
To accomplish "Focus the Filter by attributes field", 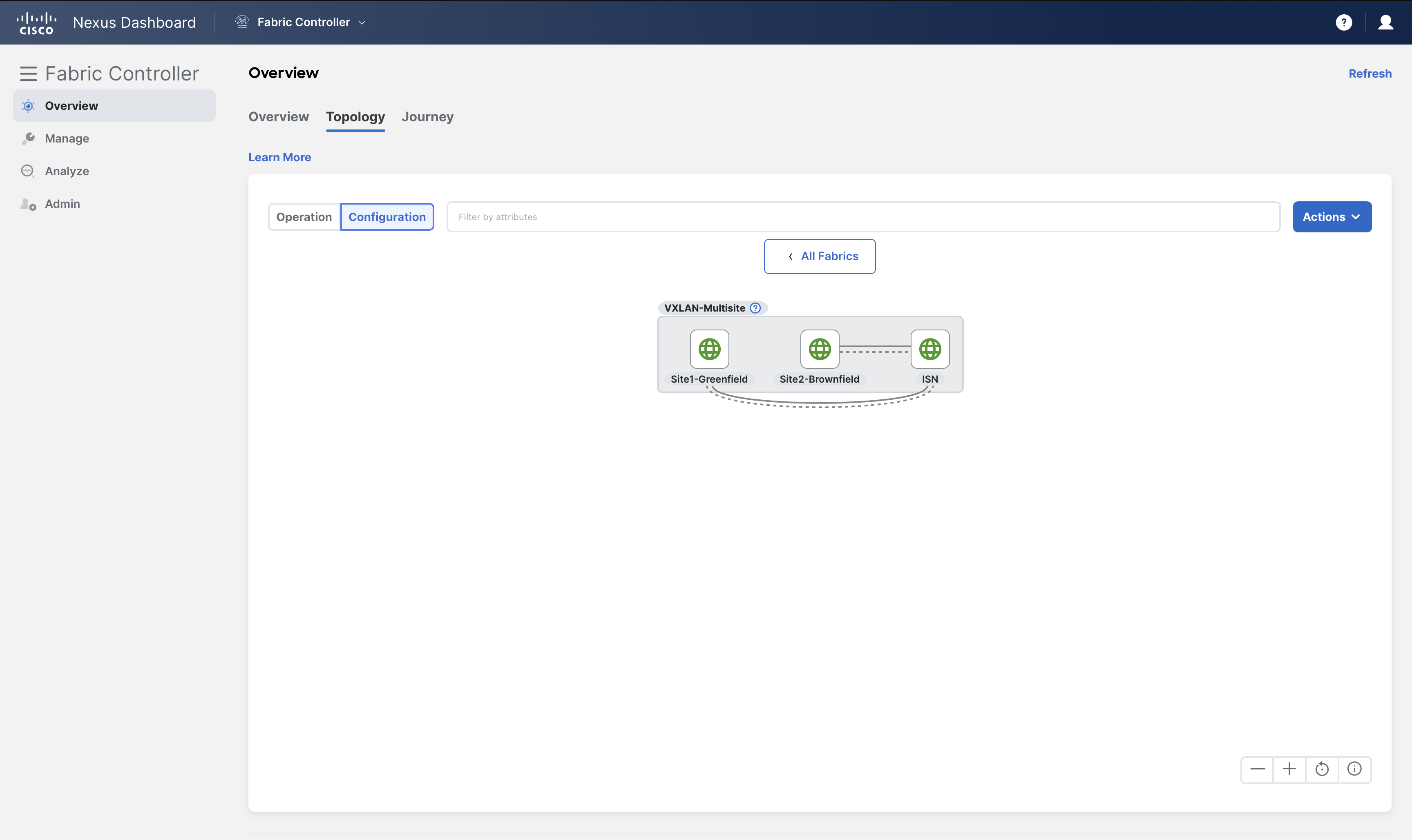I will click(x=863, y=217).
